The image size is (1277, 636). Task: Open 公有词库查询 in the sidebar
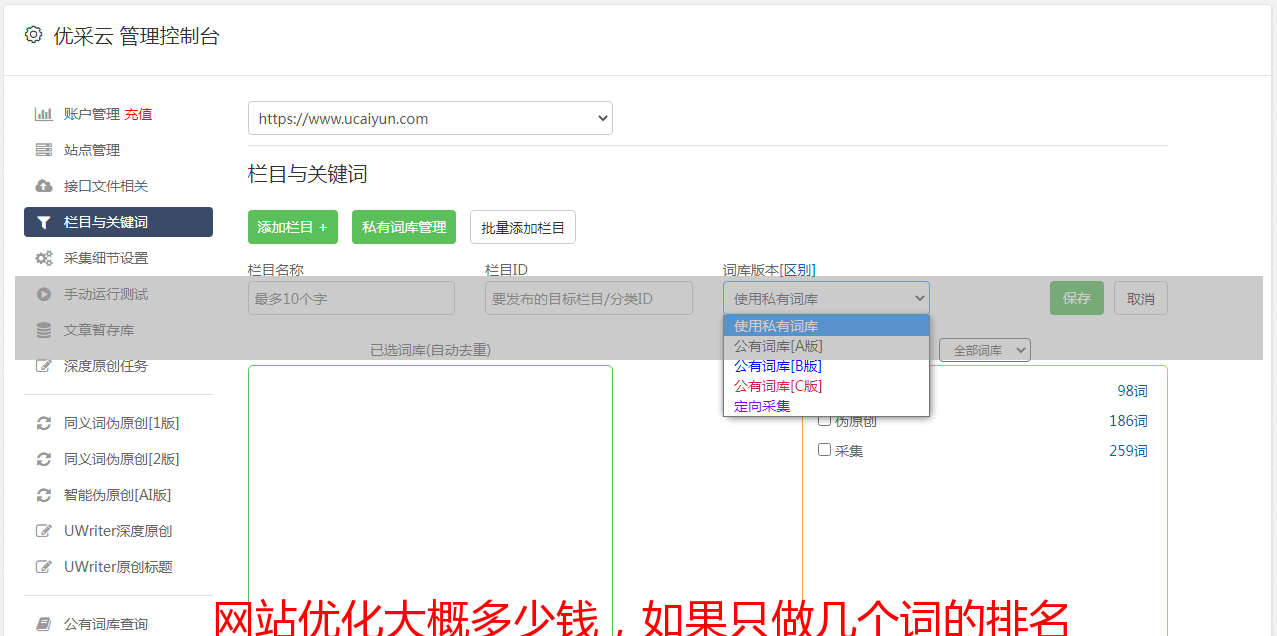pos(106,624)
